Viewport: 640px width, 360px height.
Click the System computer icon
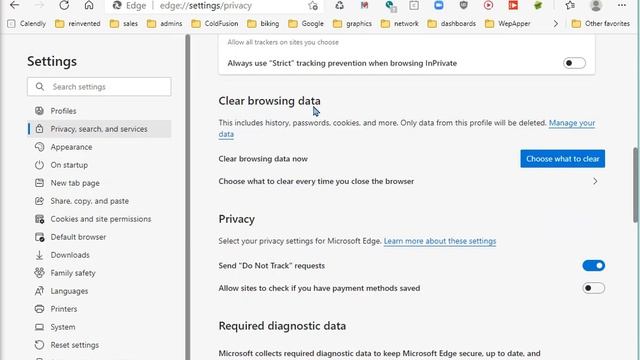[x=39, y=327]
